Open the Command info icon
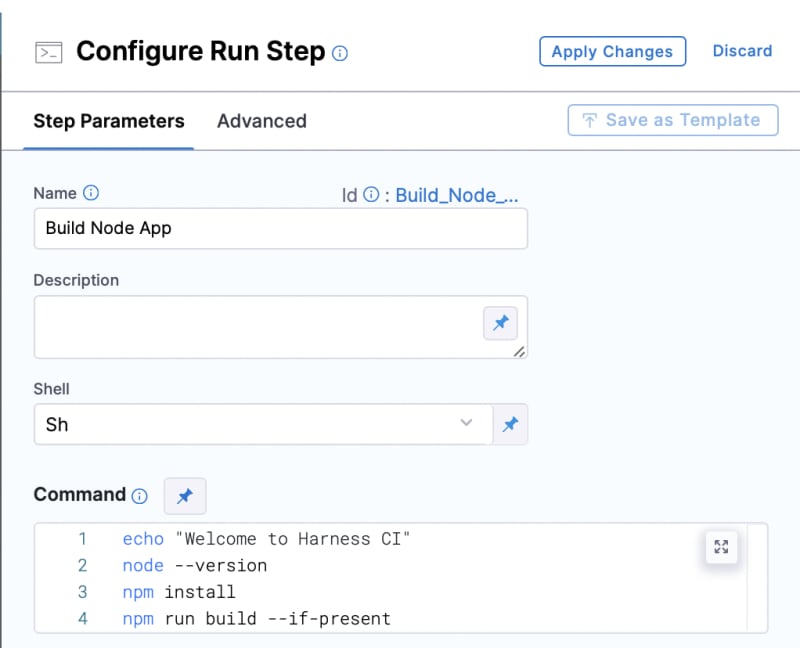 point(139,496)
